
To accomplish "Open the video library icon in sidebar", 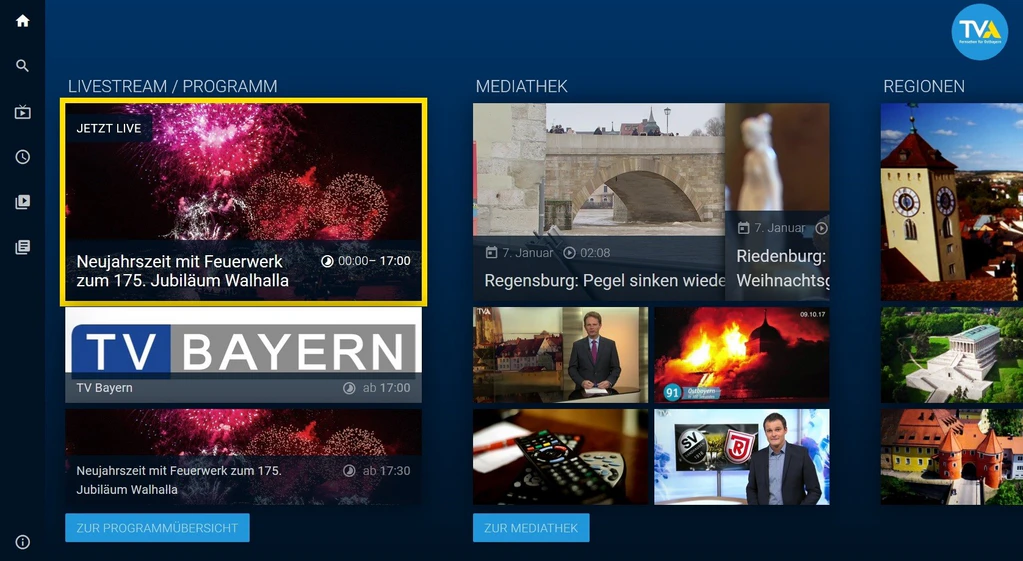I will [x=22, y=202].
